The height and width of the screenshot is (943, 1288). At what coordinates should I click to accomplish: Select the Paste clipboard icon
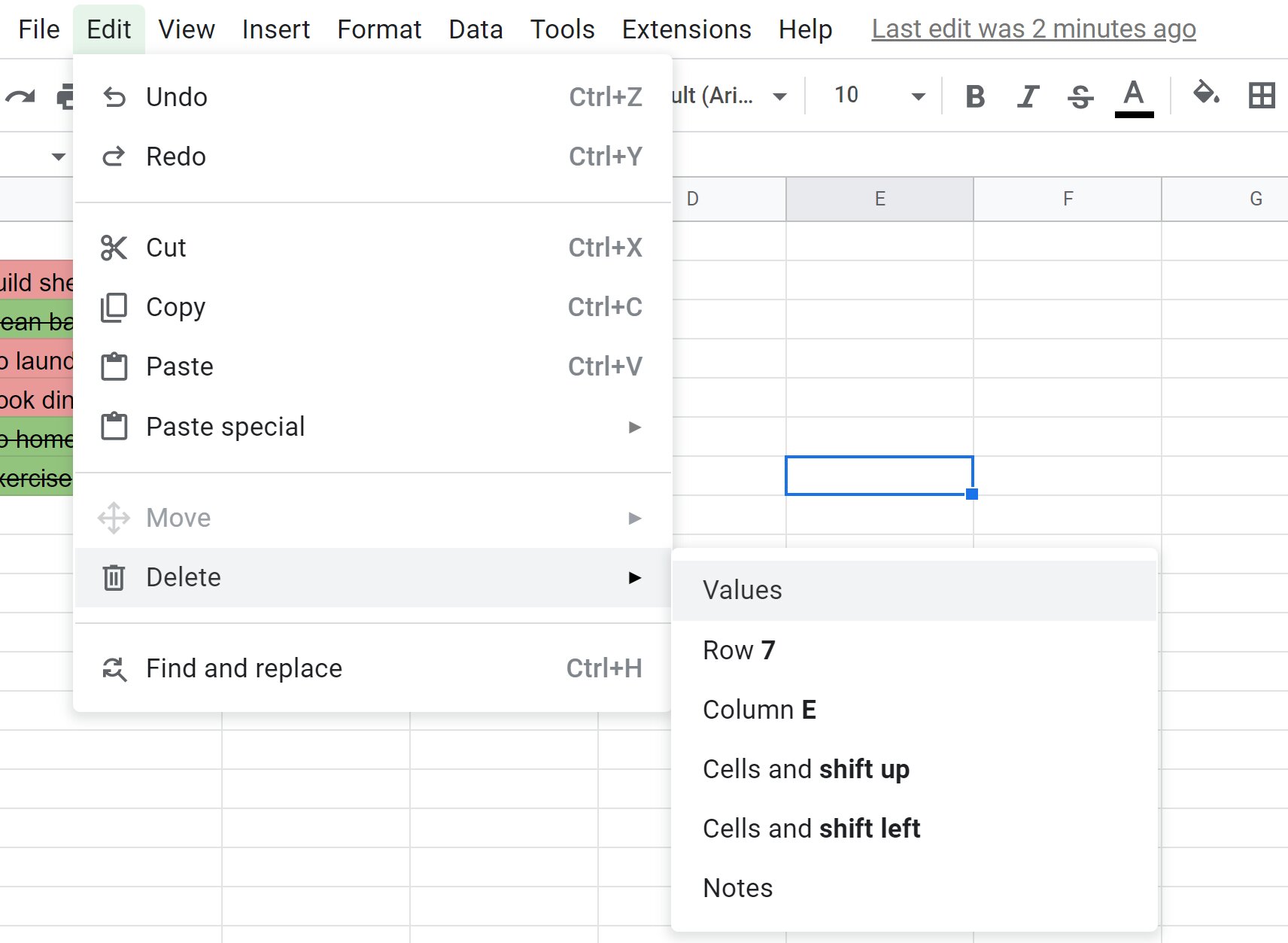(x=114, y=367)
